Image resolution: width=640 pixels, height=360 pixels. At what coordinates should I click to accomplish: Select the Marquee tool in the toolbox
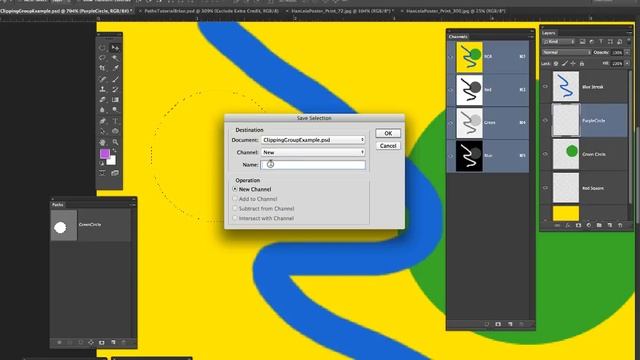click(x=102, y=48)
